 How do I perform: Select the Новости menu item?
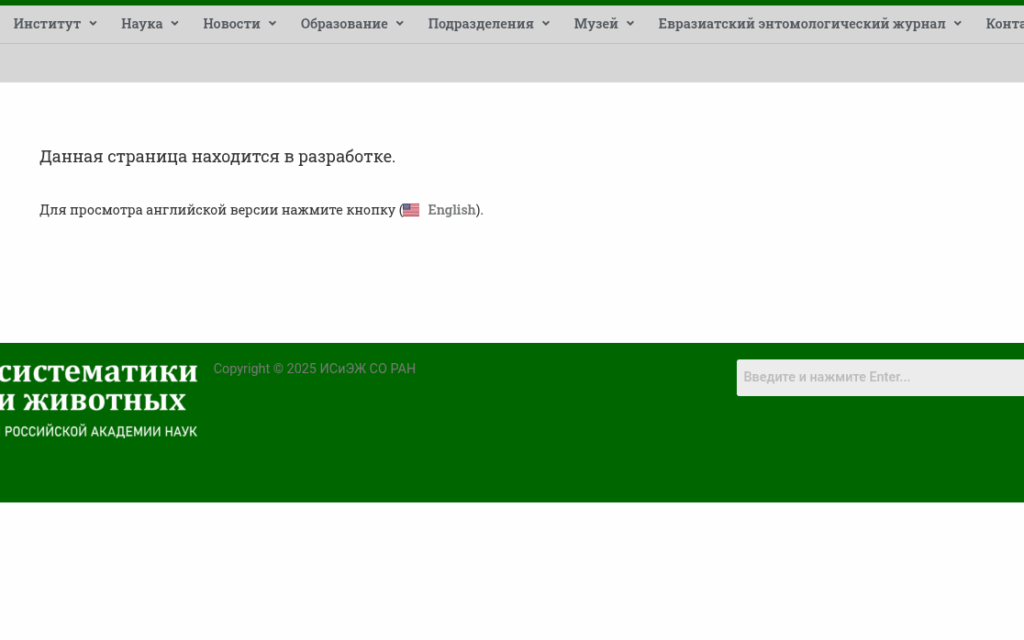point(231,24)
